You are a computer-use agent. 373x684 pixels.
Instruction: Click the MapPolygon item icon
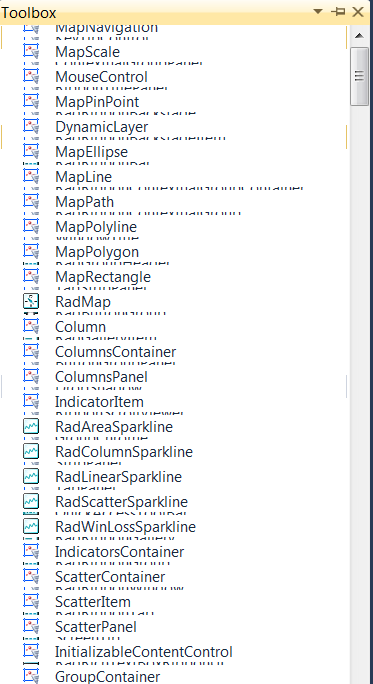pos(31,251)
